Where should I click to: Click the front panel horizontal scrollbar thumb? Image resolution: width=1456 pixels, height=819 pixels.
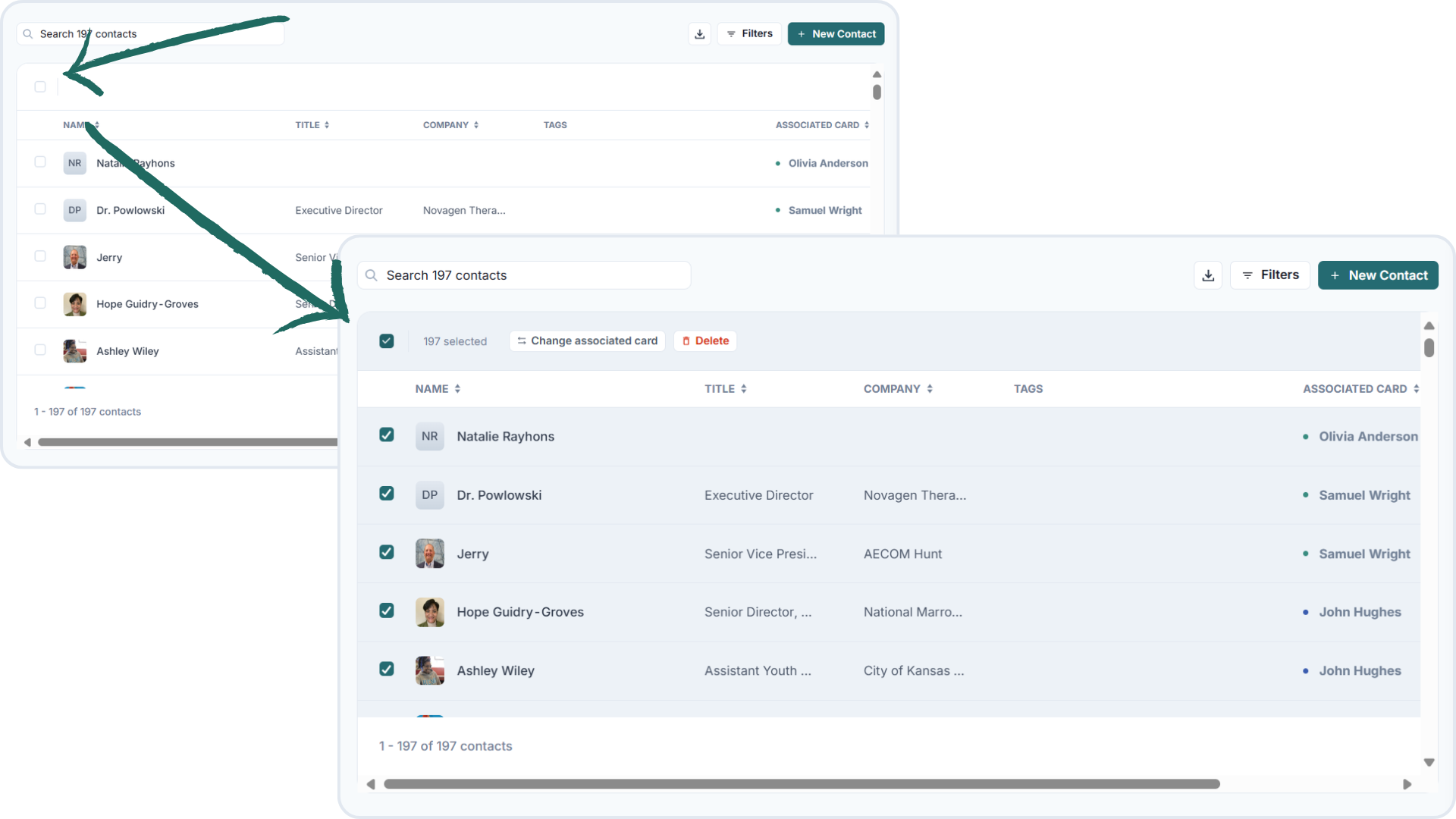(802, 784)
